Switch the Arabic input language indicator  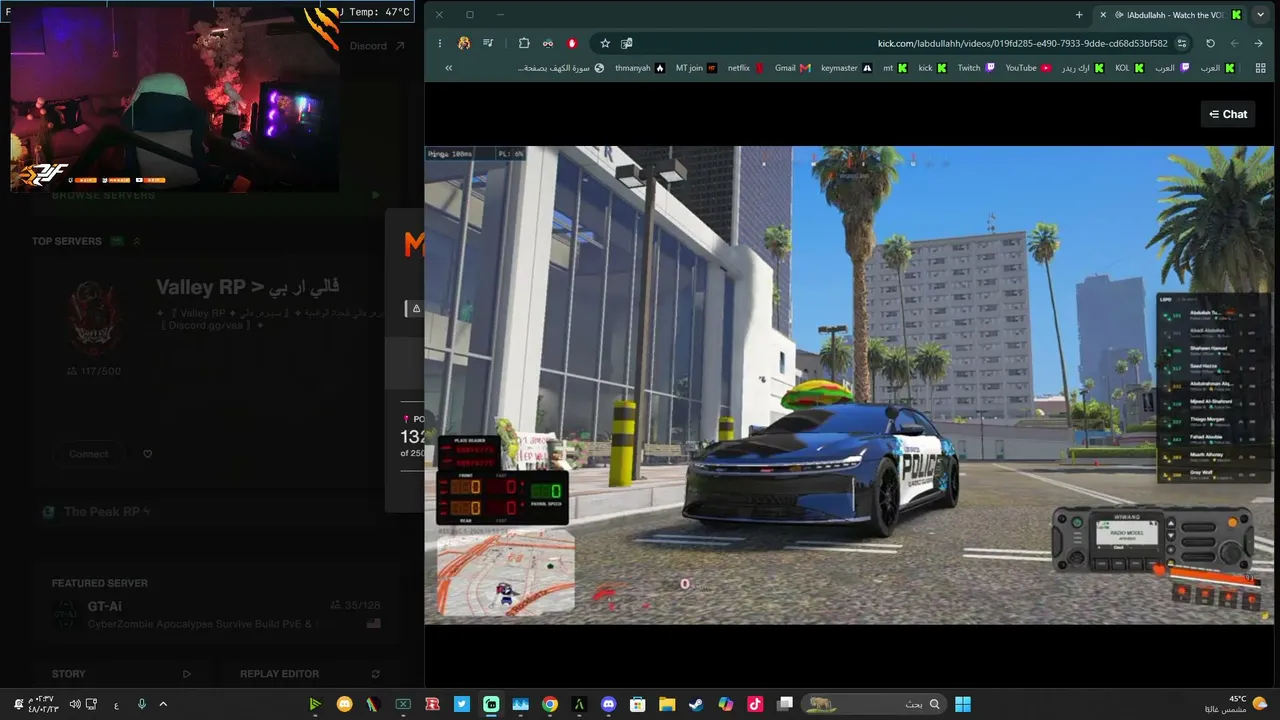point(117,704)
